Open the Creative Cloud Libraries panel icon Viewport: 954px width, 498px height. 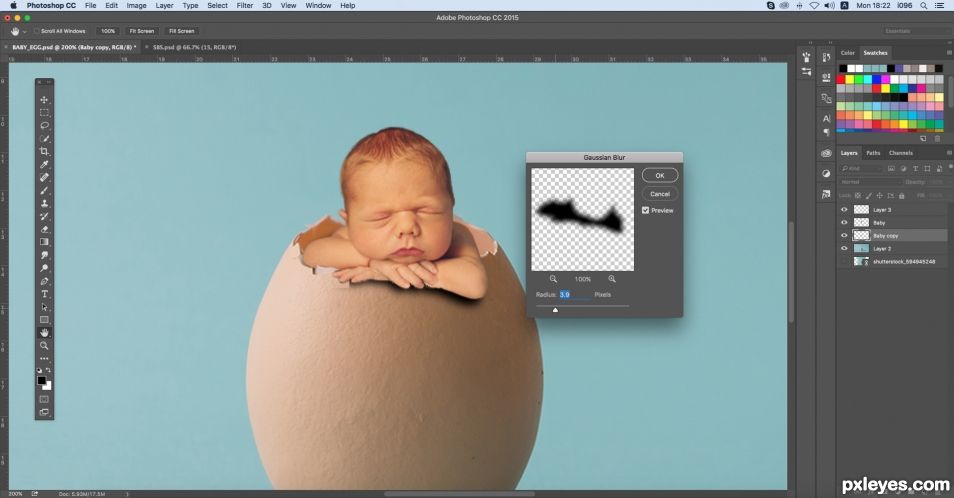pos(826,153)
